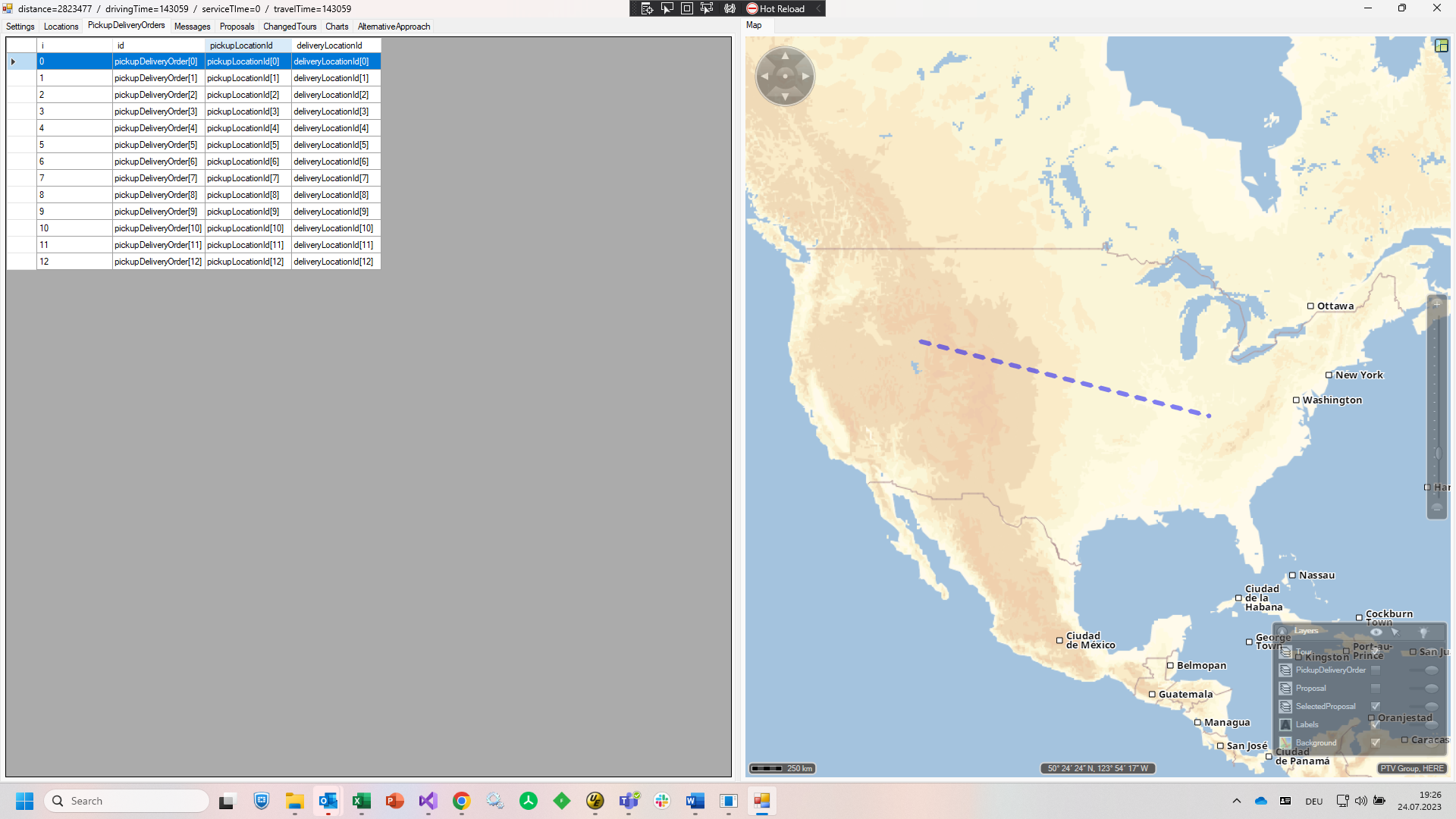
Task: Collapse the Layers panel with round arrow
Action: coord(1282,632)
